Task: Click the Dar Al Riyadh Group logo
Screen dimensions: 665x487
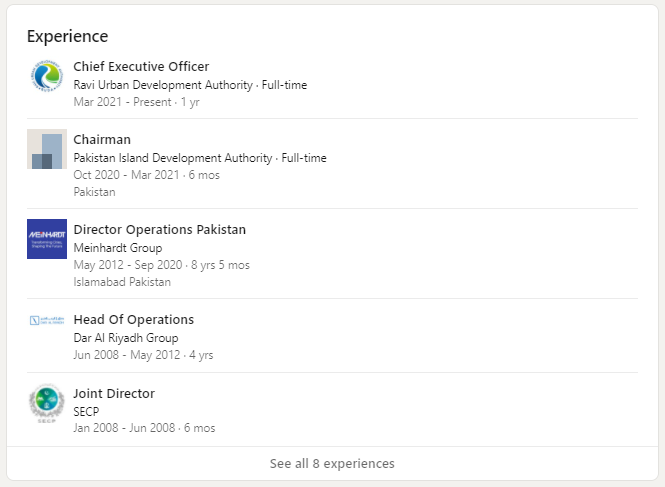Action: 47,321
